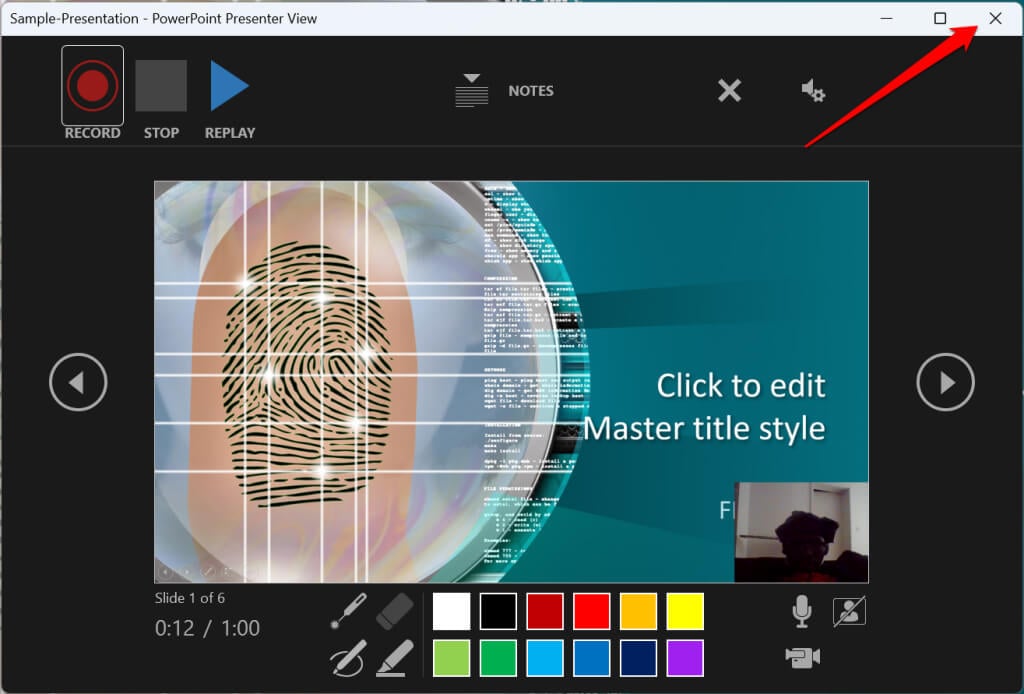Screen dimensions: 1024x694
Task: Select the Highlighter tool
Action: click(x=395, y=658)
